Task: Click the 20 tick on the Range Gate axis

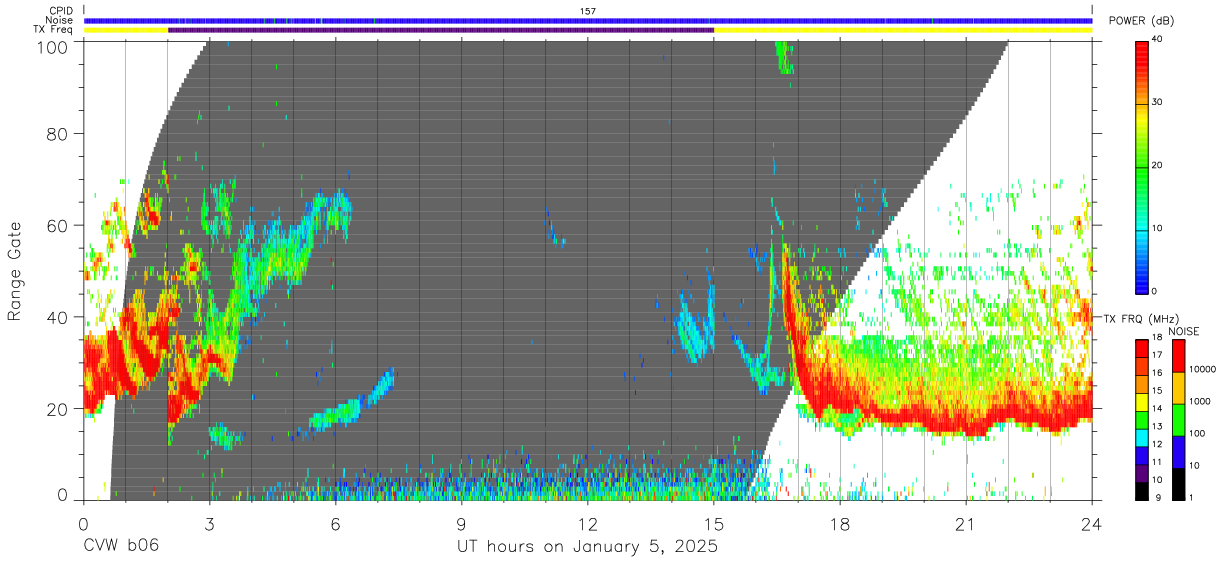Action: [x=59, y=409]
